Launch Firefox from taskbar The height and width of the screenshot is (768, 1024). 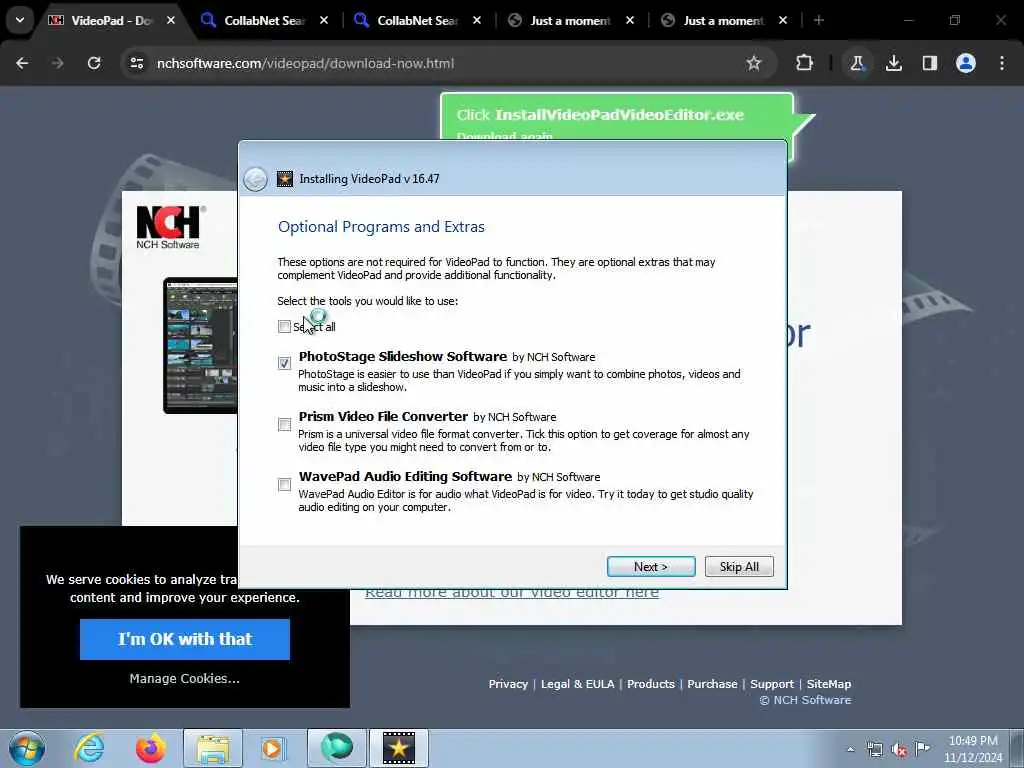pos(150,748)
